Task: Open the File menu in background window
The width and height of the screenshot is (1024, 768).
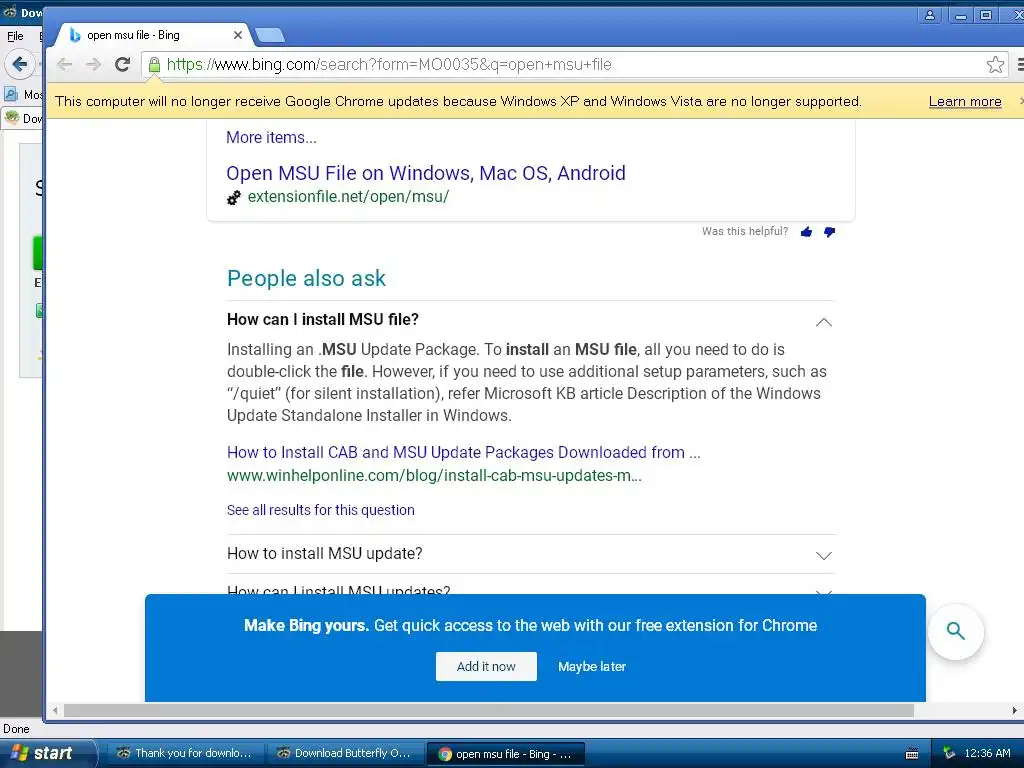Action: [x=15, y=36]
